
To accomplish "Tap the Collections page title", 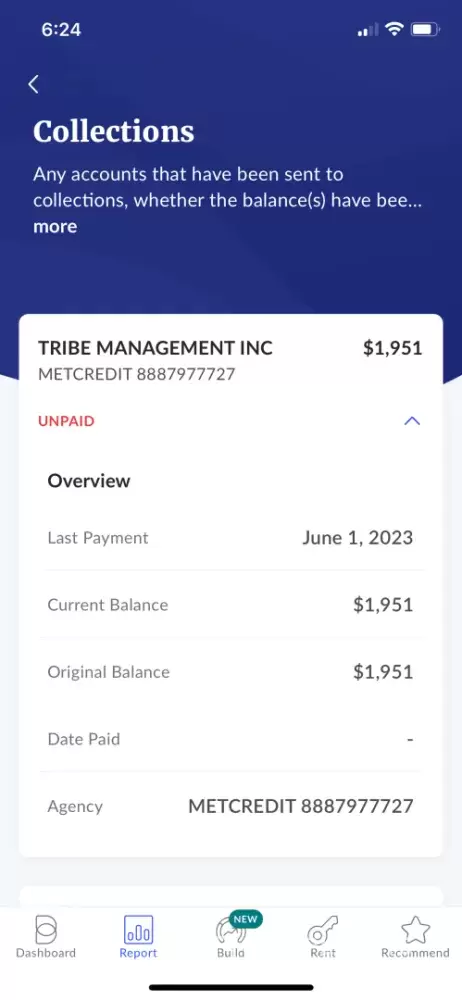I will pos(114,131).
